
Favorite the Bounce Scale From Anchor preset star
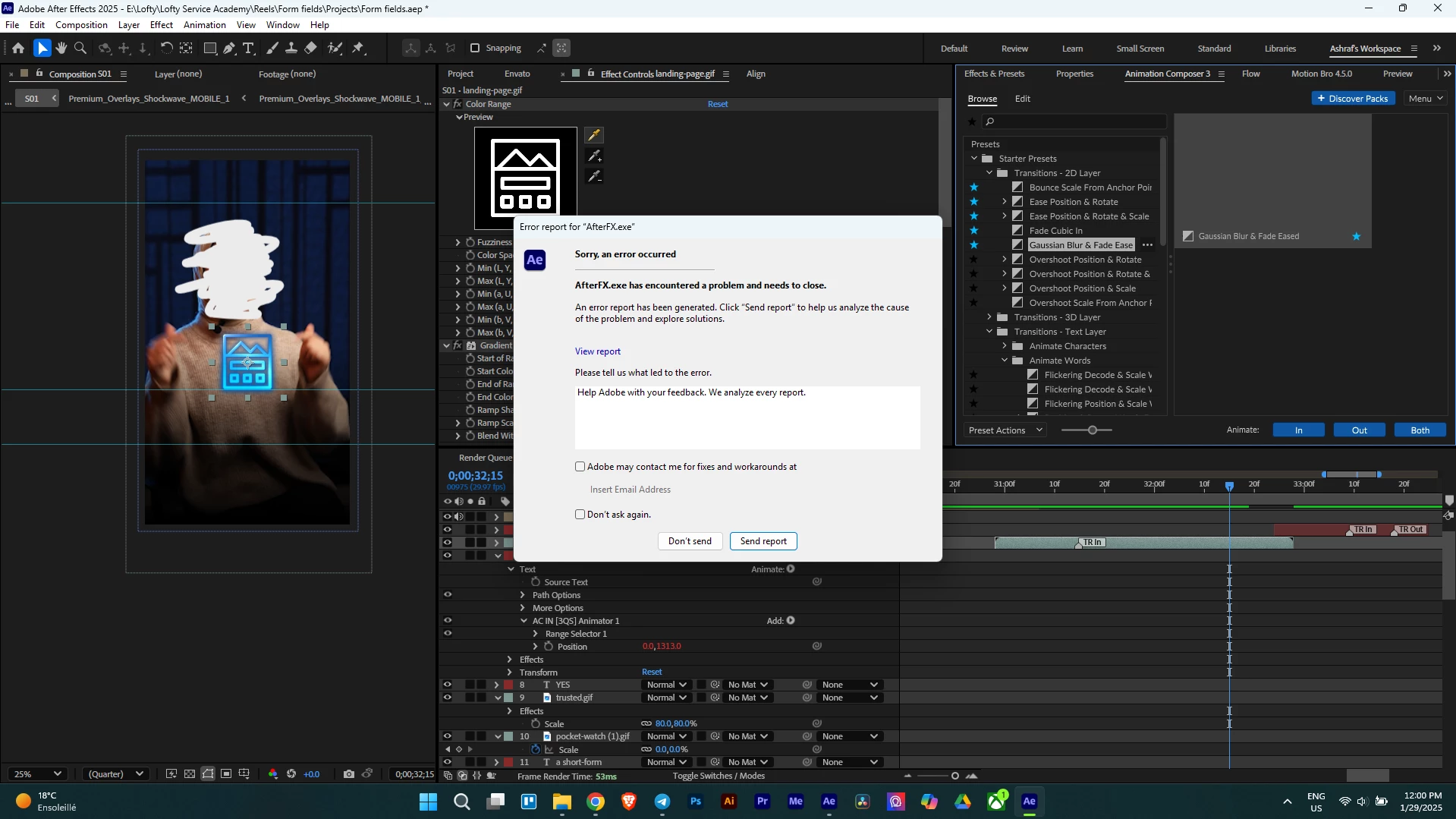point(974,187)
